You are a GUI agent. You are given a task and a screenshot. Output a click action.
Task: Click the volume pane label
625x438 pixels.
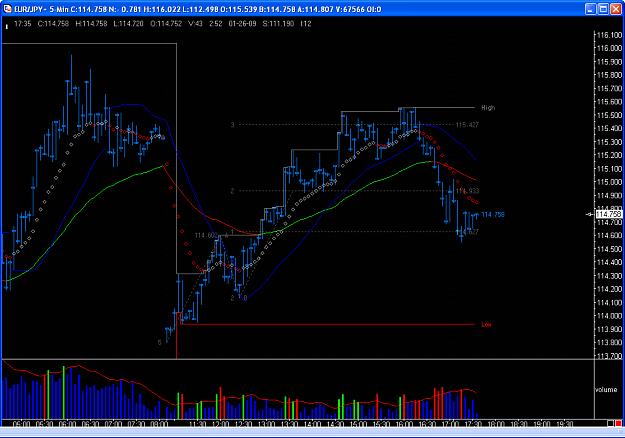coord(606,389)
